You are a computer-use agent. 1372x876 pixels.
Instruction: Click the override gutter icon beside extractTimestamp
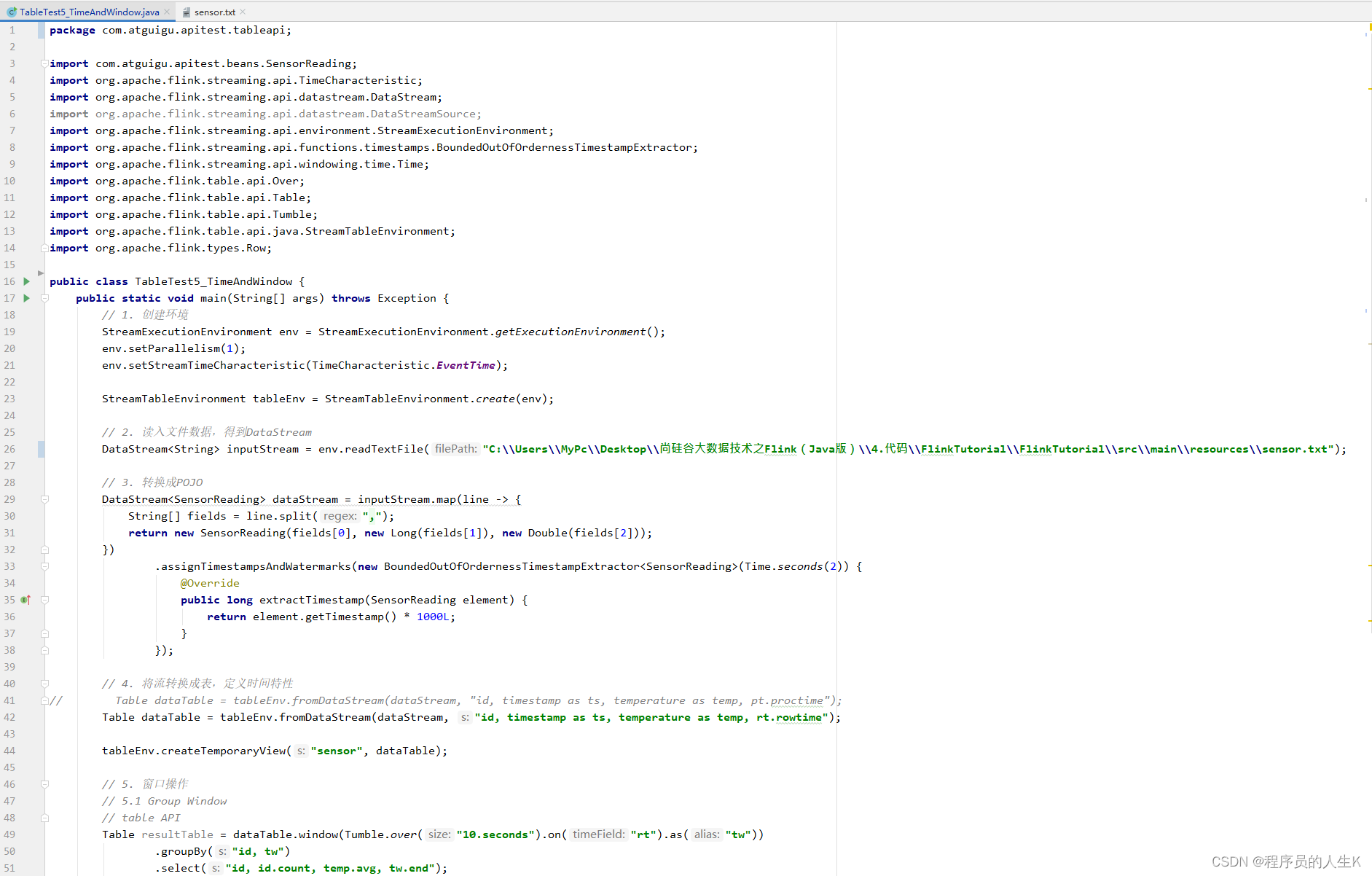[26, 600]
